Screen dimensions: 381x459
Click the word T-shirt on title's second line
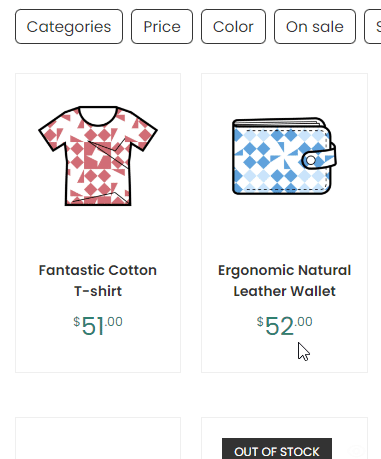coord(98,291)
